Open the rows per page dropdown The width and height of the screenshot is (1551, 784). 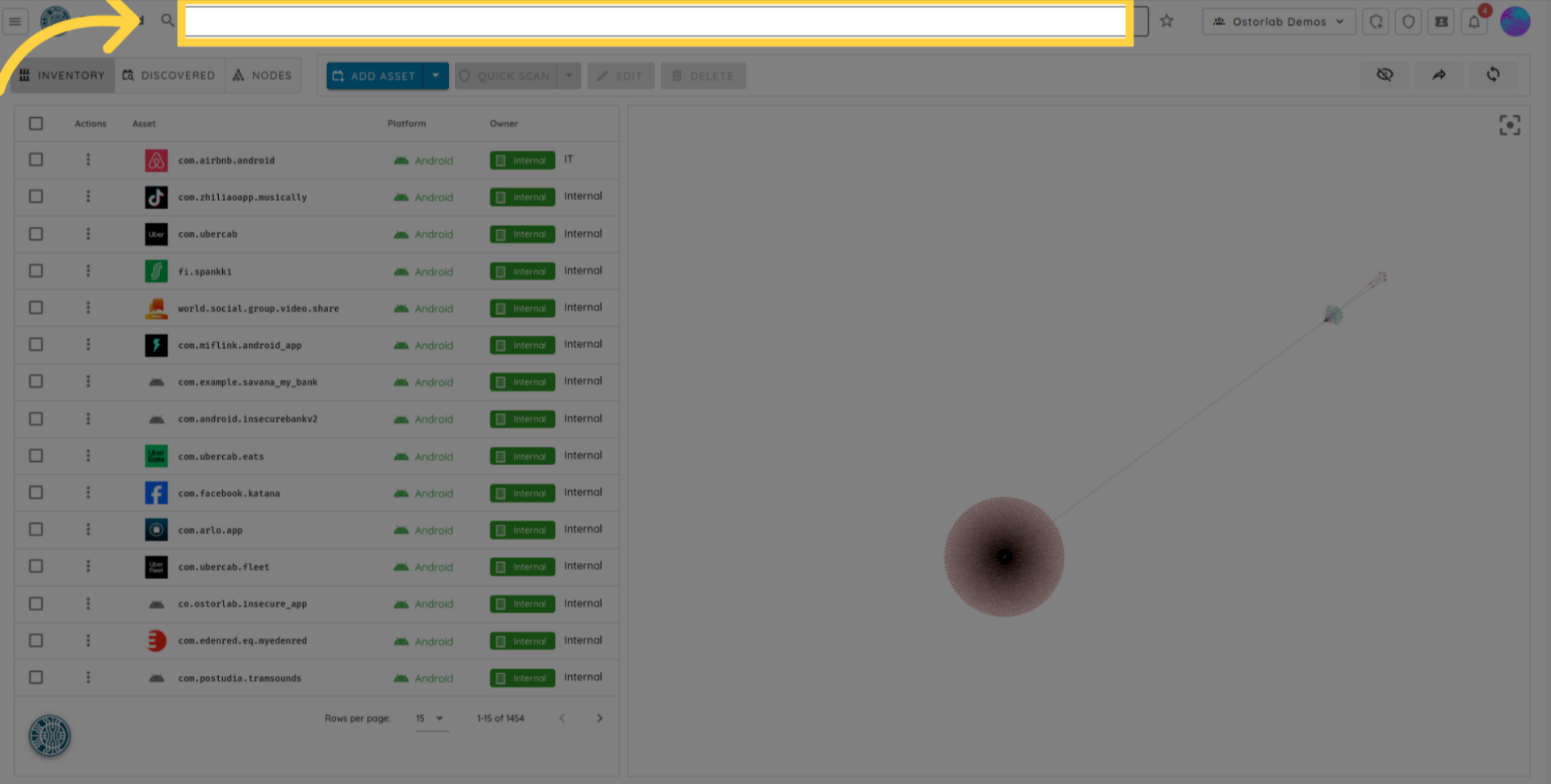pos(431,719)
